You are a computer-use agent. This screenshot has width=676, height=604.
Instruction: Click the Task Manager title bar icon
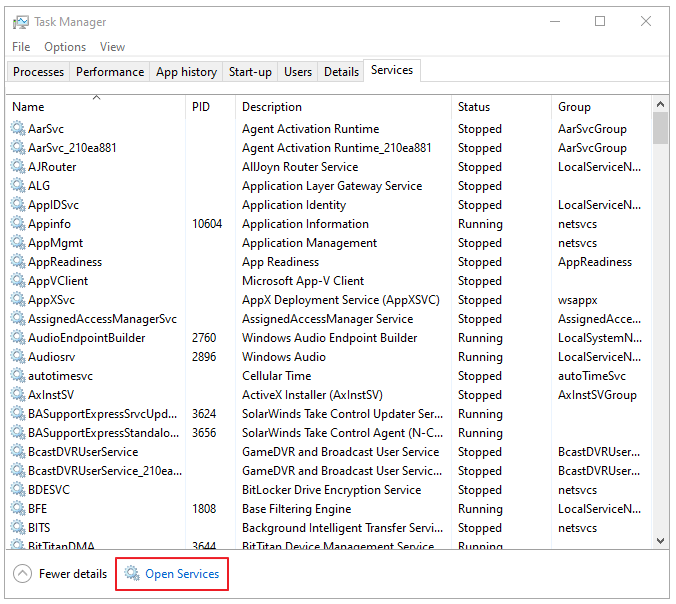pos(21,22)
